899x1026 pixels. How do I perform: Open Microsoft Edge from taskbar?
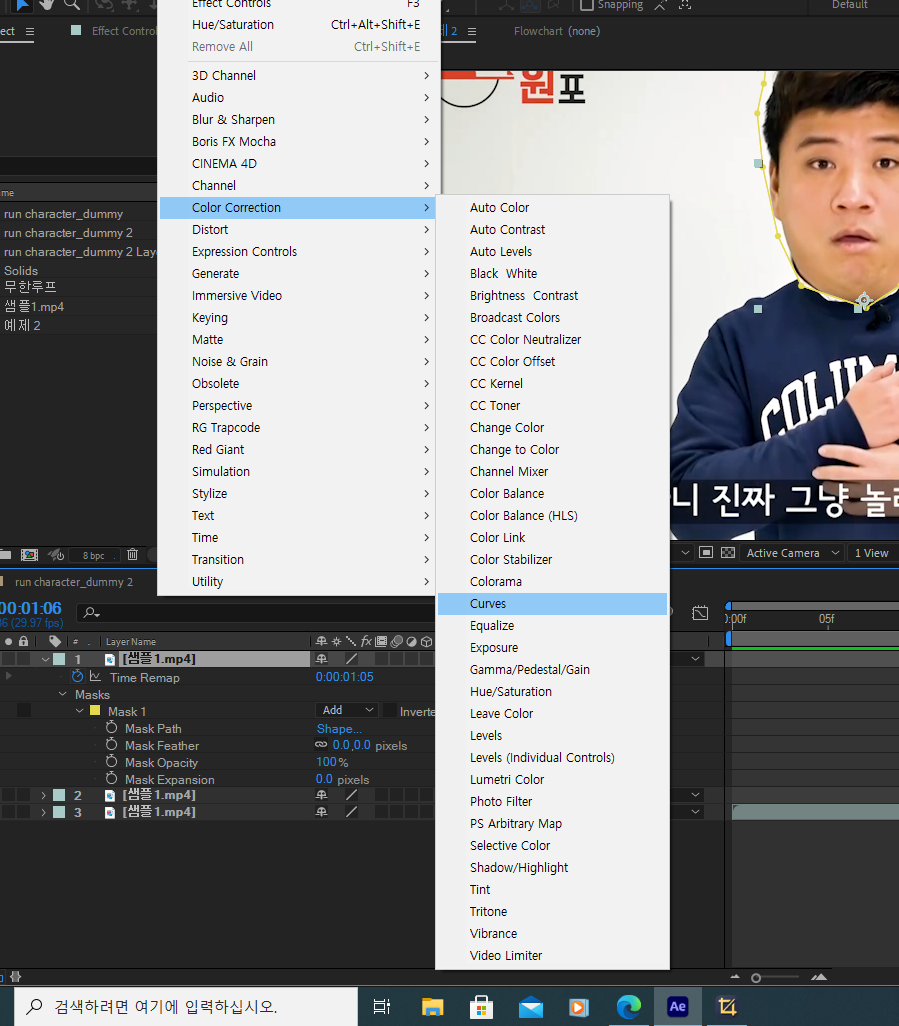[628, 1006]
